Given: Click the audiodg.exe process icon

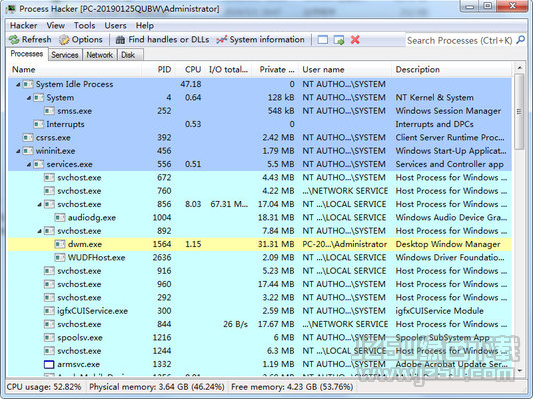Looking at the screenshot, I should tap(60, 218).
